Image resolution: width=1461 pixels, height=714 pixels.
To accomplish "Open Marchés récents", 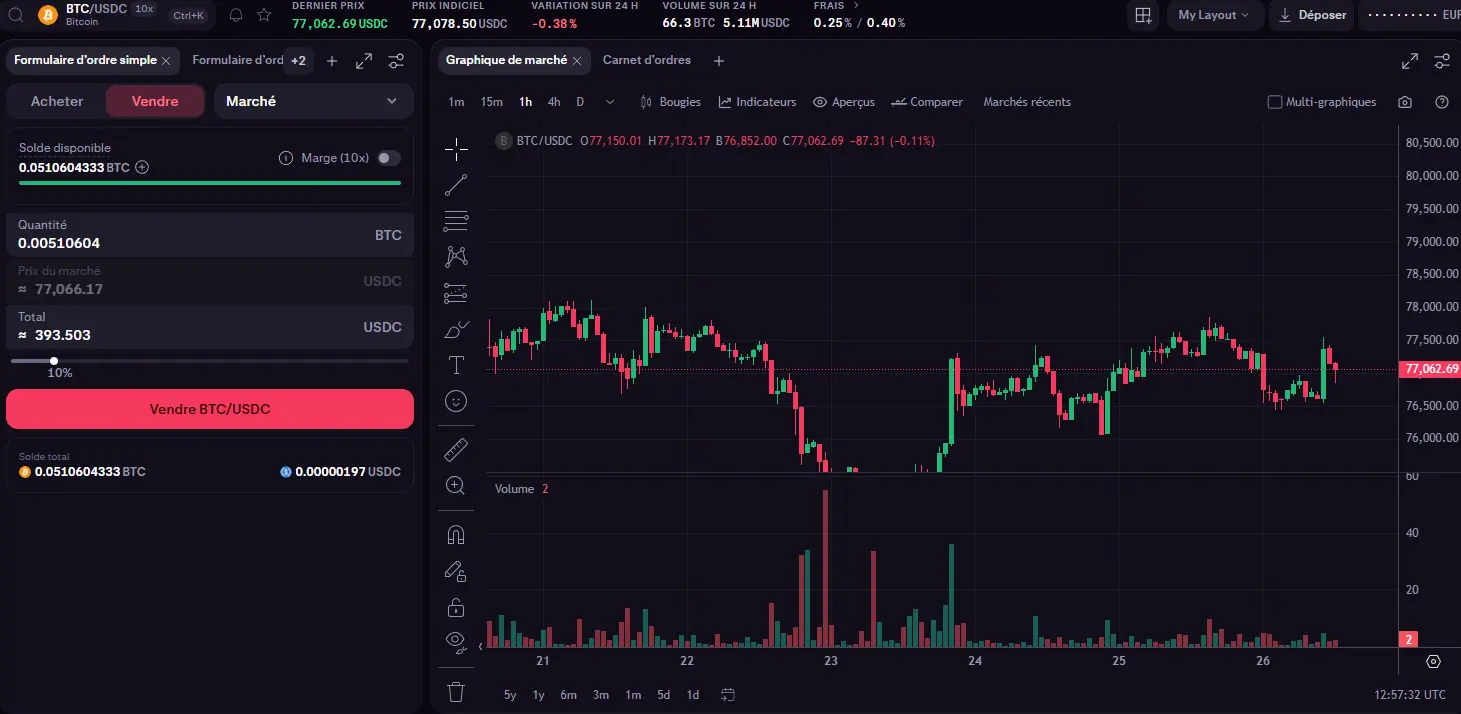I will tap(1027, 102).
